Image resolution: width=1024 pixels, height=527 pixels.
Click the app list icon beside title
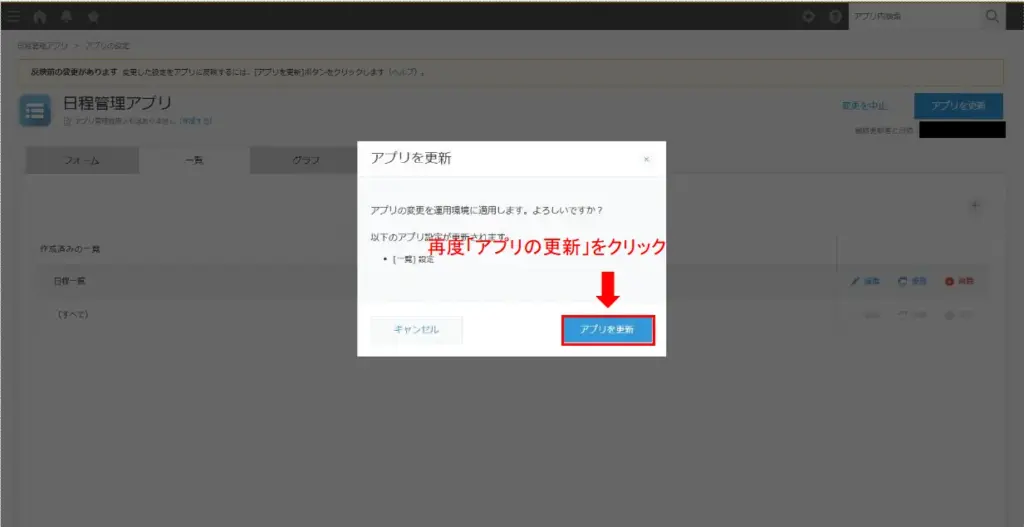(x=35, y=111)
